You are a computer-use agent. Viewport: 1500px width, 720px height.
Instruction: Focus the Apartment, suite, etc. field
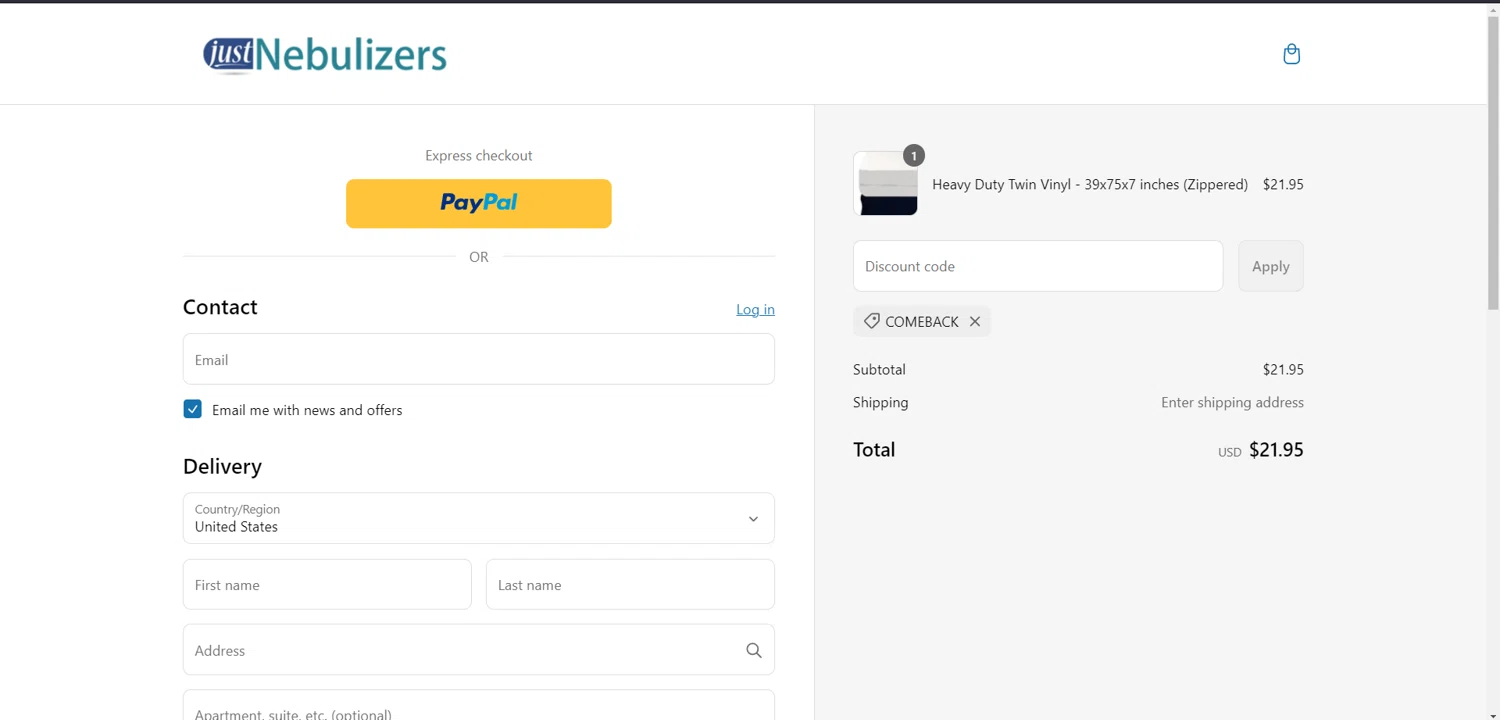coord(479,705)
